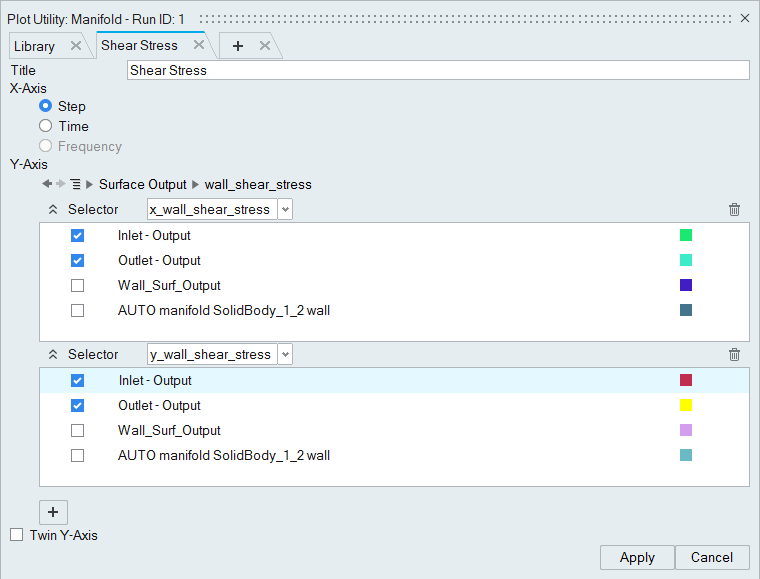Uncheck Inlet - Output in x_wall_shear_stress list
Screen dimensions: 760x579
click(78, 236)
